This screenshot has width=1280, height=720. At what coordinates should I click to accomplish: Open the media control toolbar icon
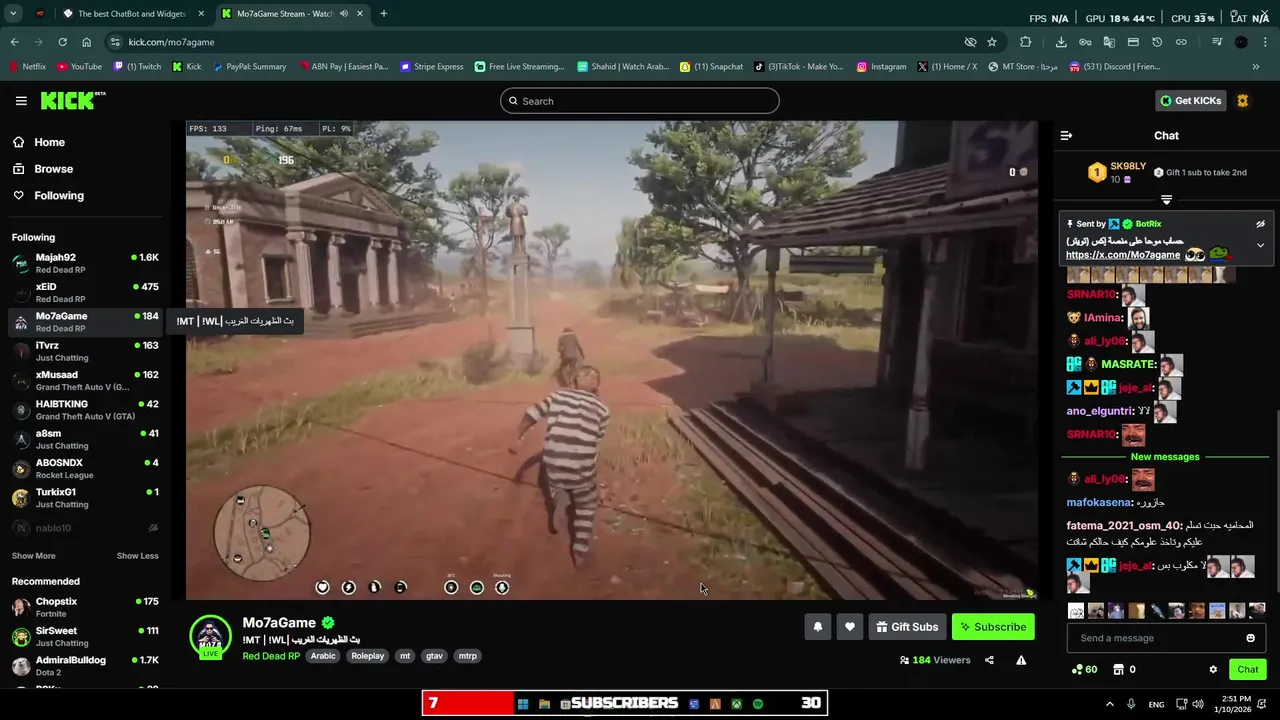(x=1217, y=42)
